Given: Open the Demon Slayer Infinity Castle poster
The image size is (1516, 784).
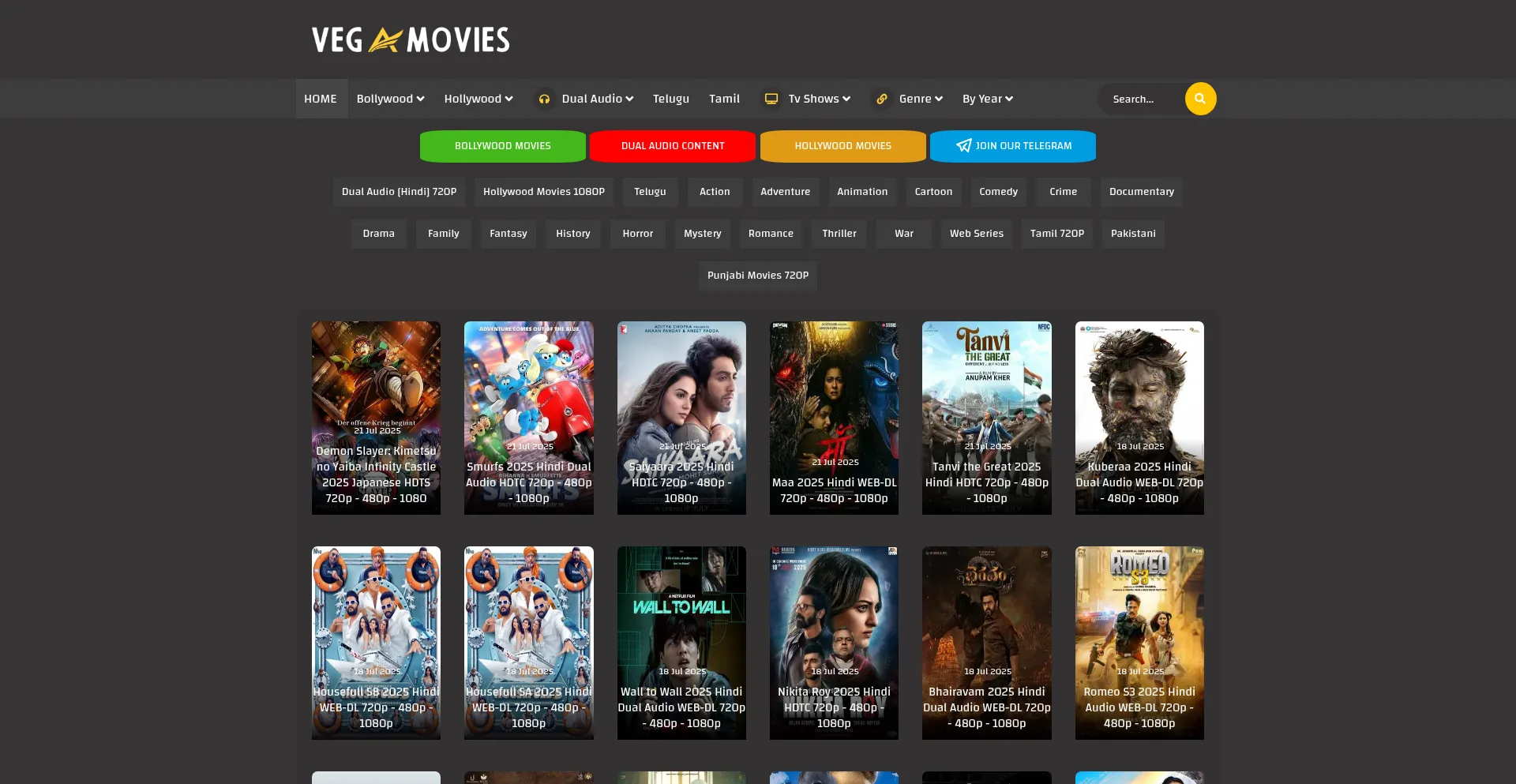Looking at the screenshot, I should coord(376,418).
